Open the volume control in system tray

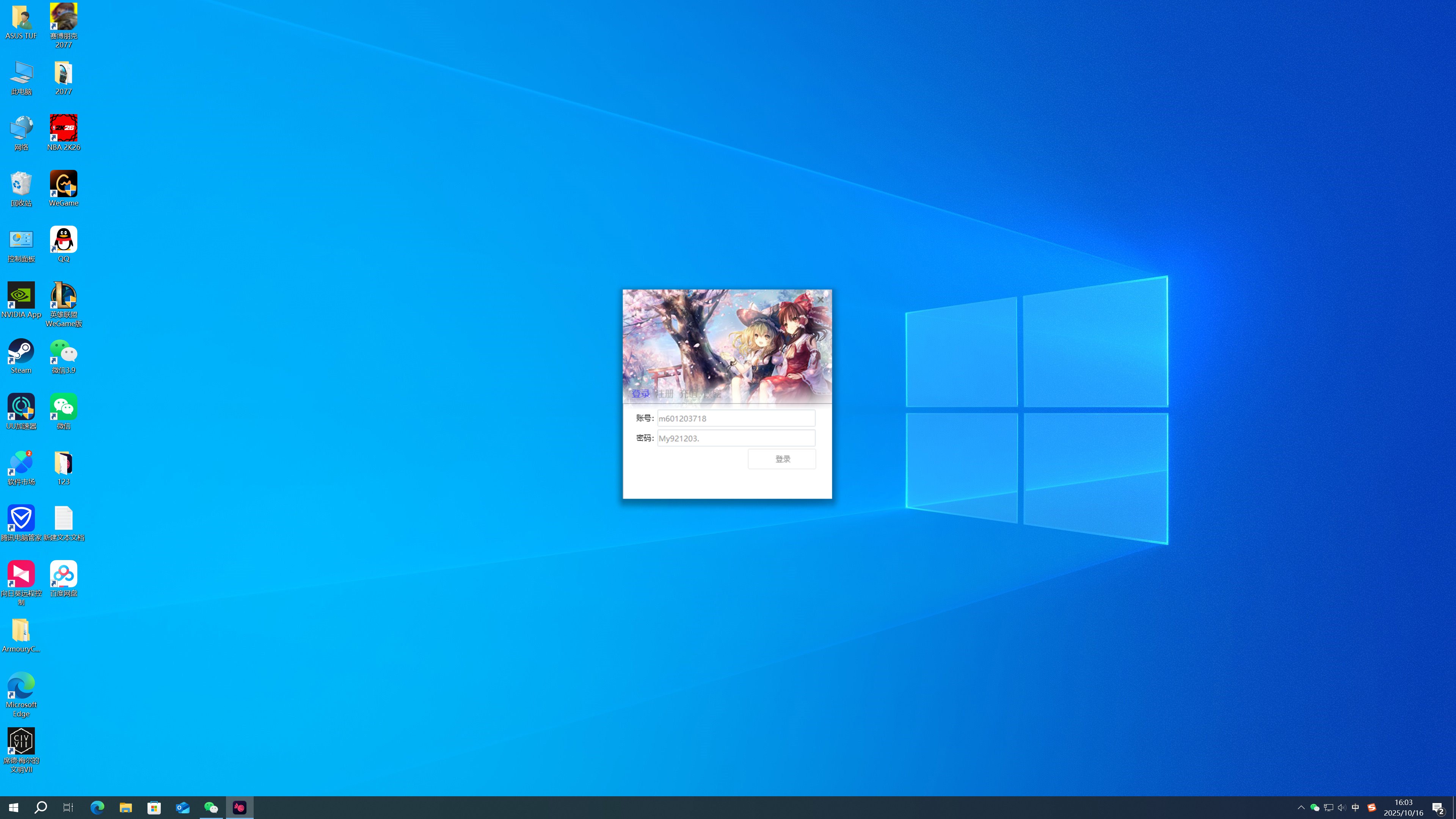pyautogui.click(x=1341, y=807)
